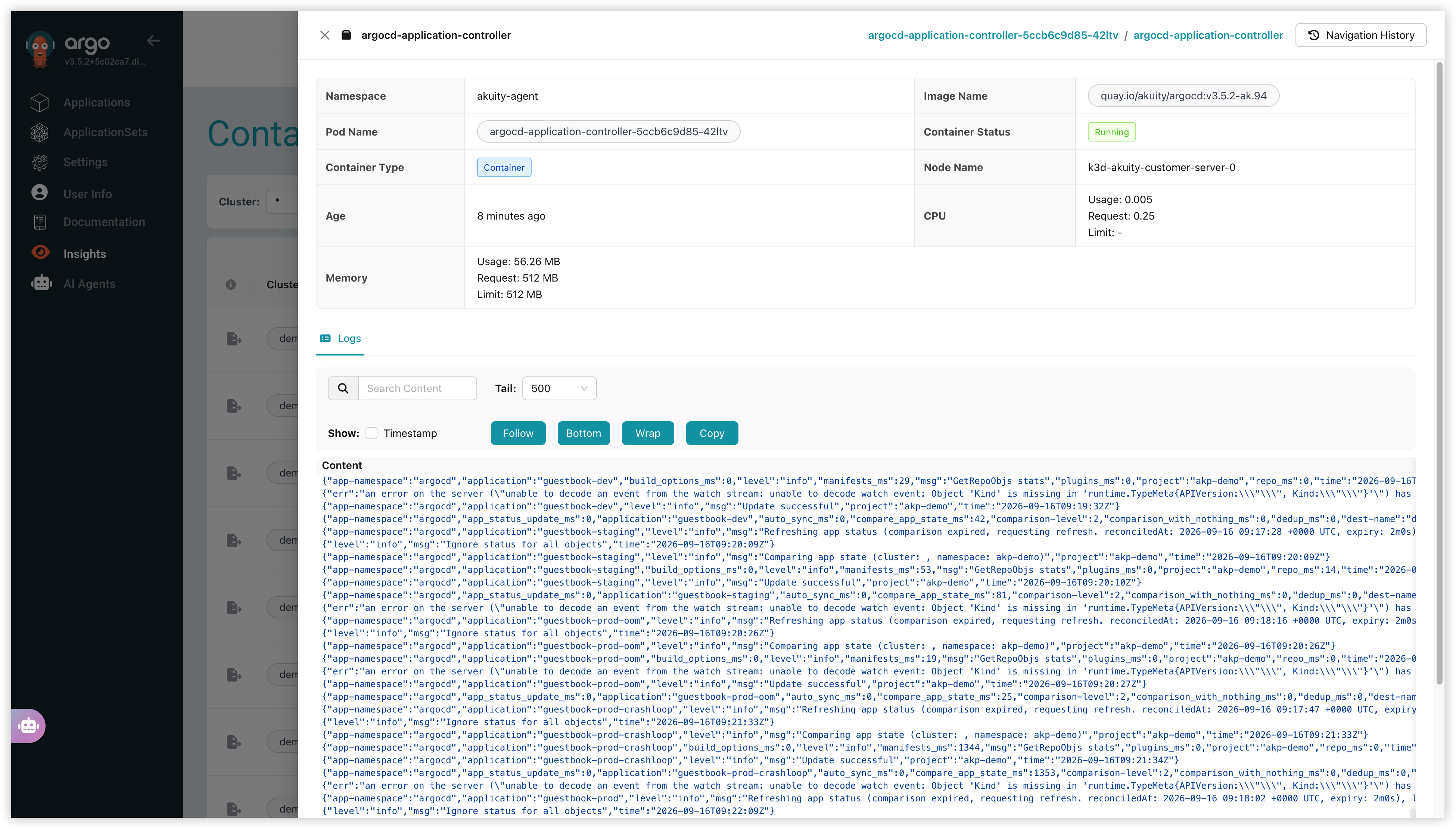Click the ApplicationSets stacked-cubes icon
Screen dimensions: 1456x829
pos(40,133)
